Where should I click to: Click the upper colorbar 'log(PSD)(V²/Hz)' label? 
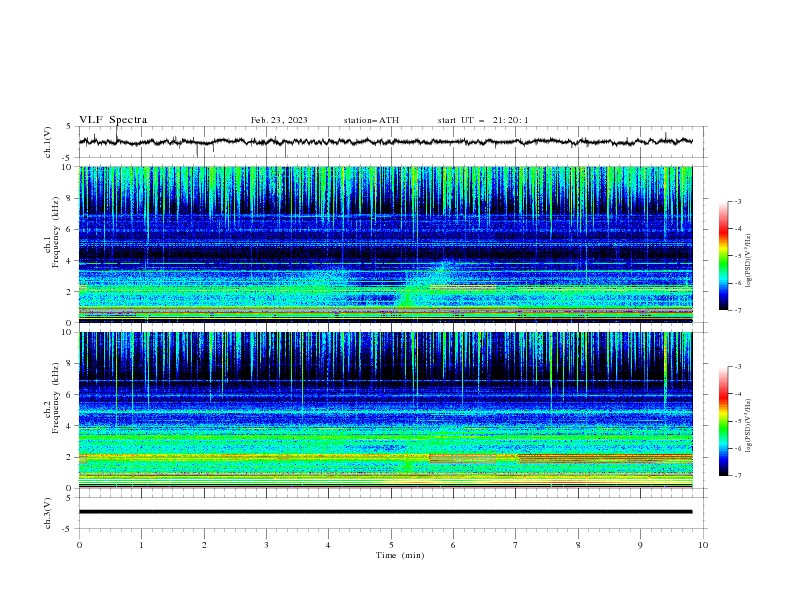749,261
